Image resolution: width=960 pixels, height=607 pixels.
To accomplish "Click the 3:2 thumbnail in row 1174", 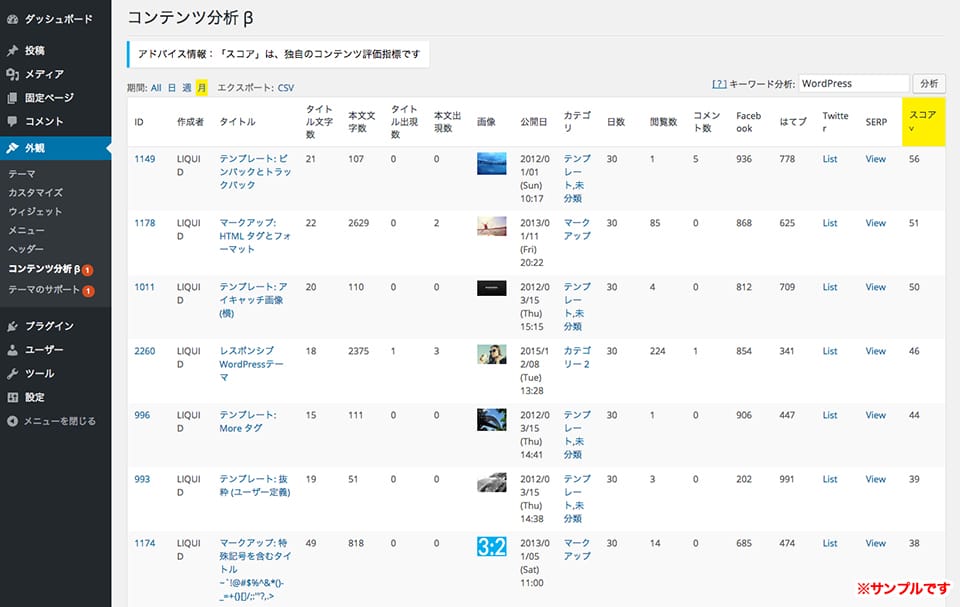I will tap(492, 546).
